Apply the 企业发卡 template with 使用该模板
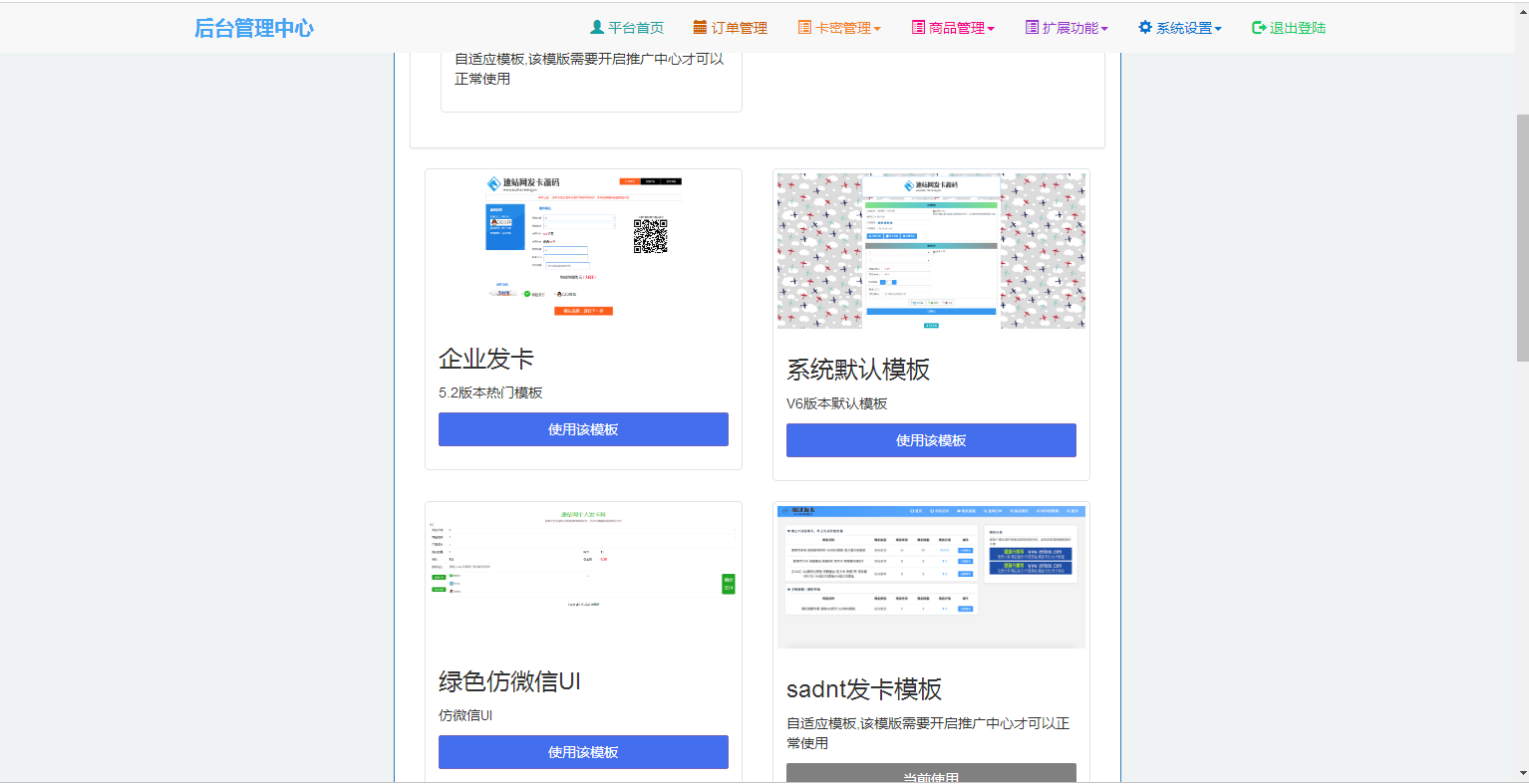The image size is (1529, 784). pos(583,428)
